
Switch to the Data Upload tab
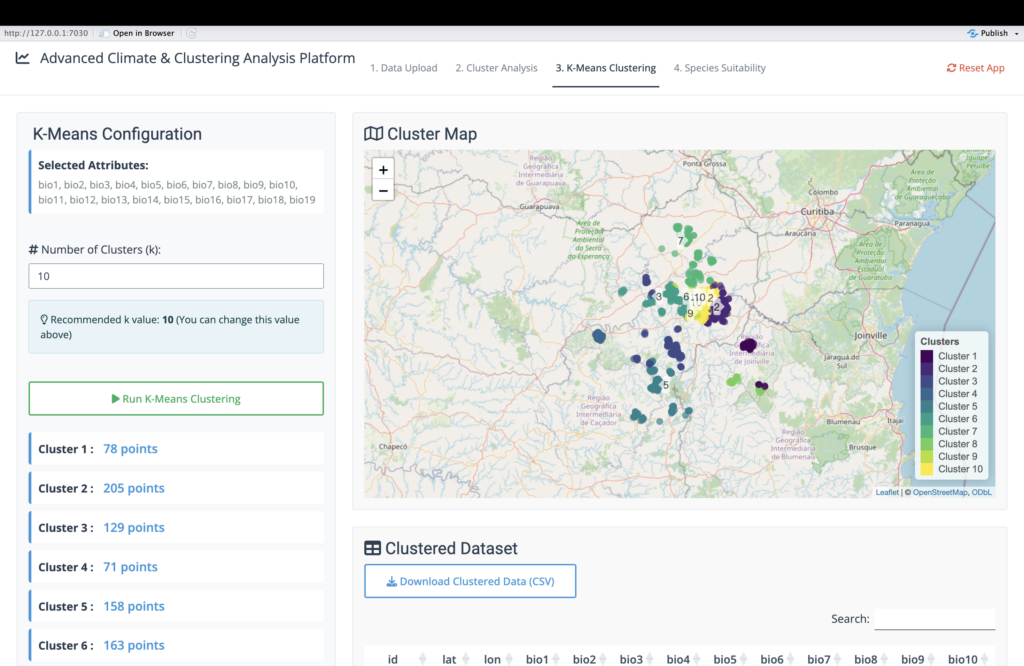coord(403,68)
